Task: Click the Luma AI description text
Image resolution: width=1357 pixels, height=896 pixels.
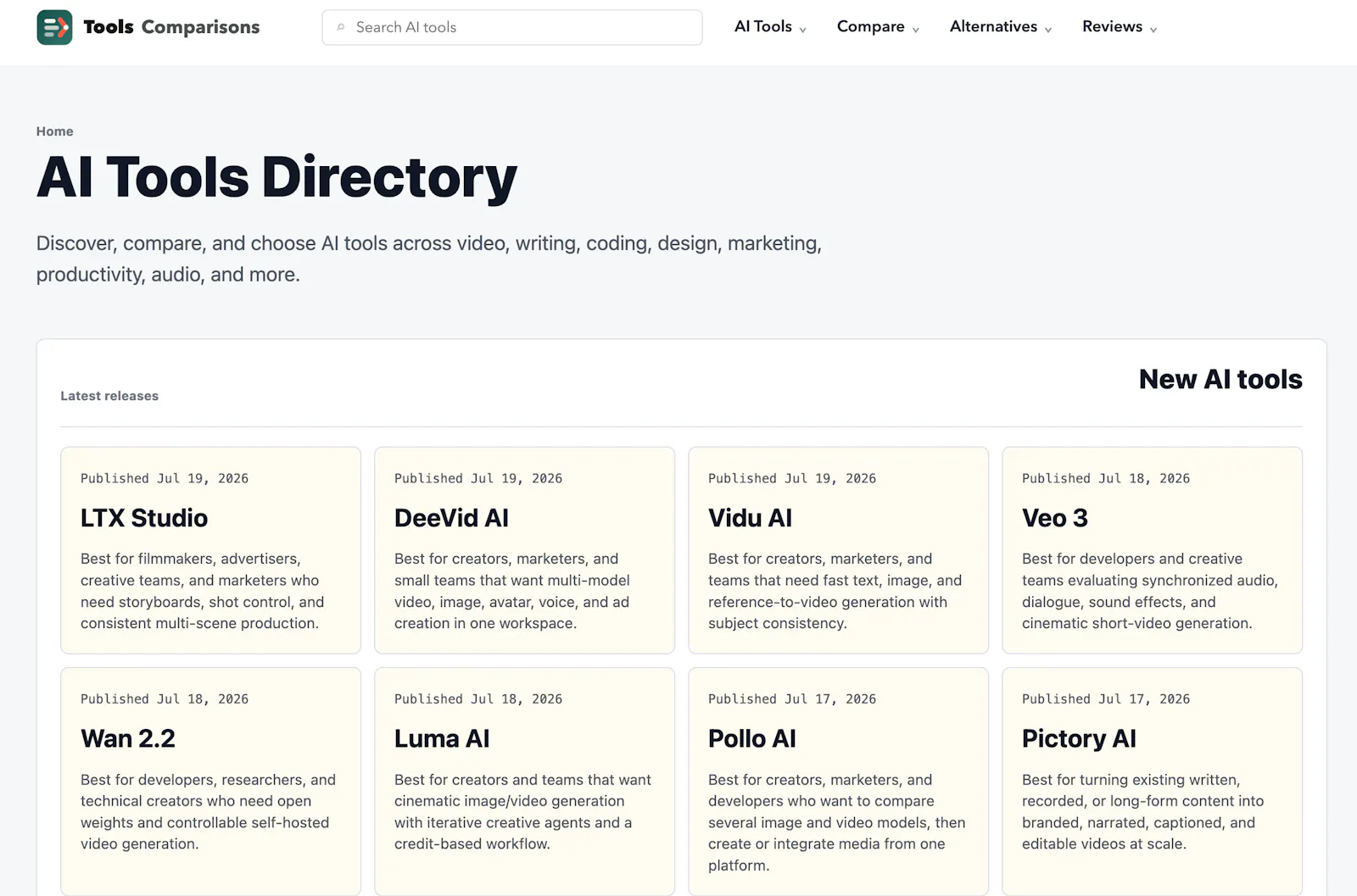Action: (523, 811)
